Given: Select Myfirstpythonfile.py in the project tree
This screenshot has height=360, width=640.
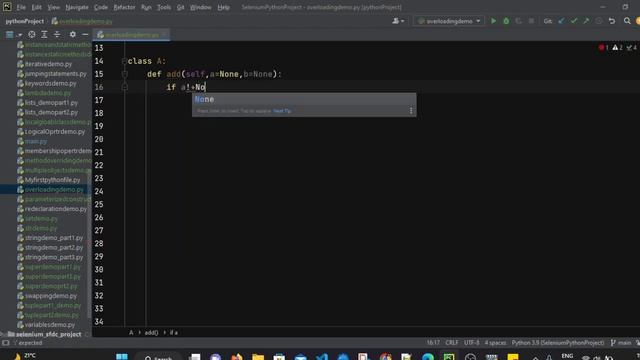Looking at the screenshot, I should [52, 180].
